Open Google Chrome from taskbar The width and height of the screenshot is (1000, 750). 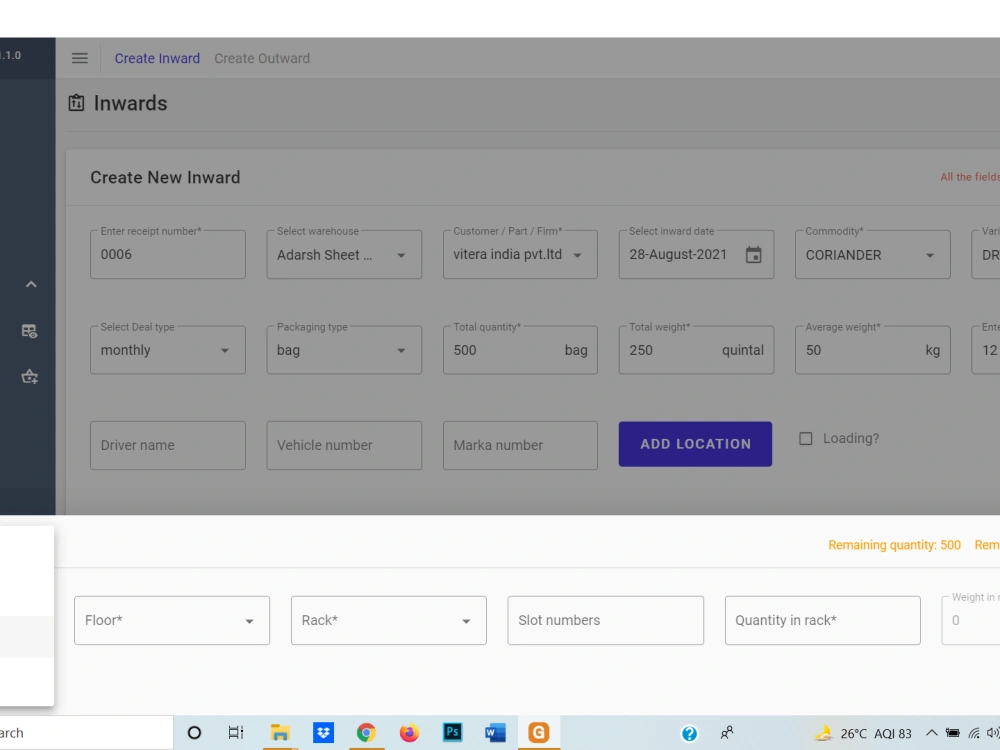365,733
